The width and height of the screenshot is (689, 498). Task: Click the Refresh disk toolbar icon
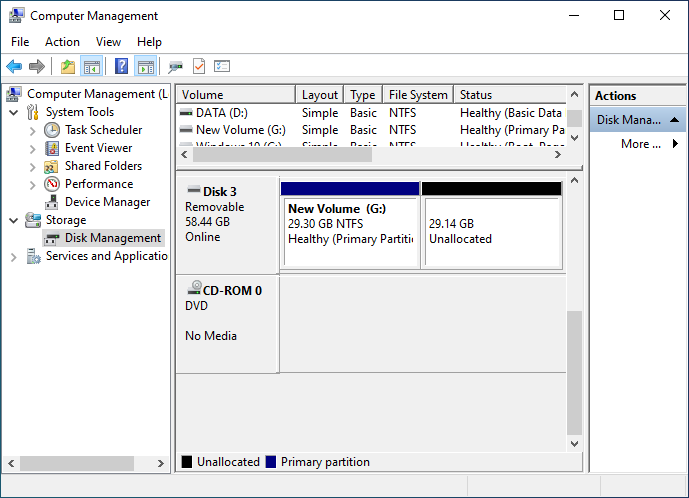175,67
